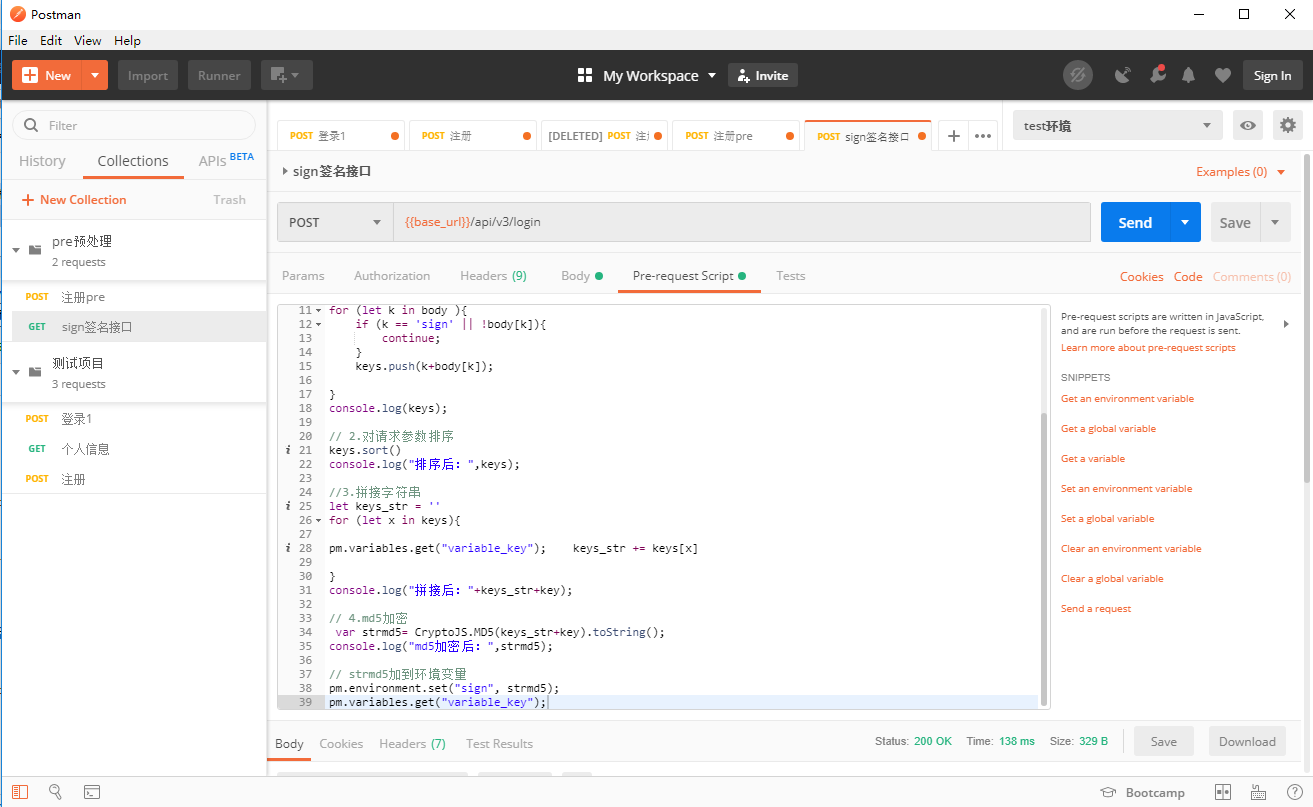
Task: Click New Collection link
Action: (x=74, y=200)
